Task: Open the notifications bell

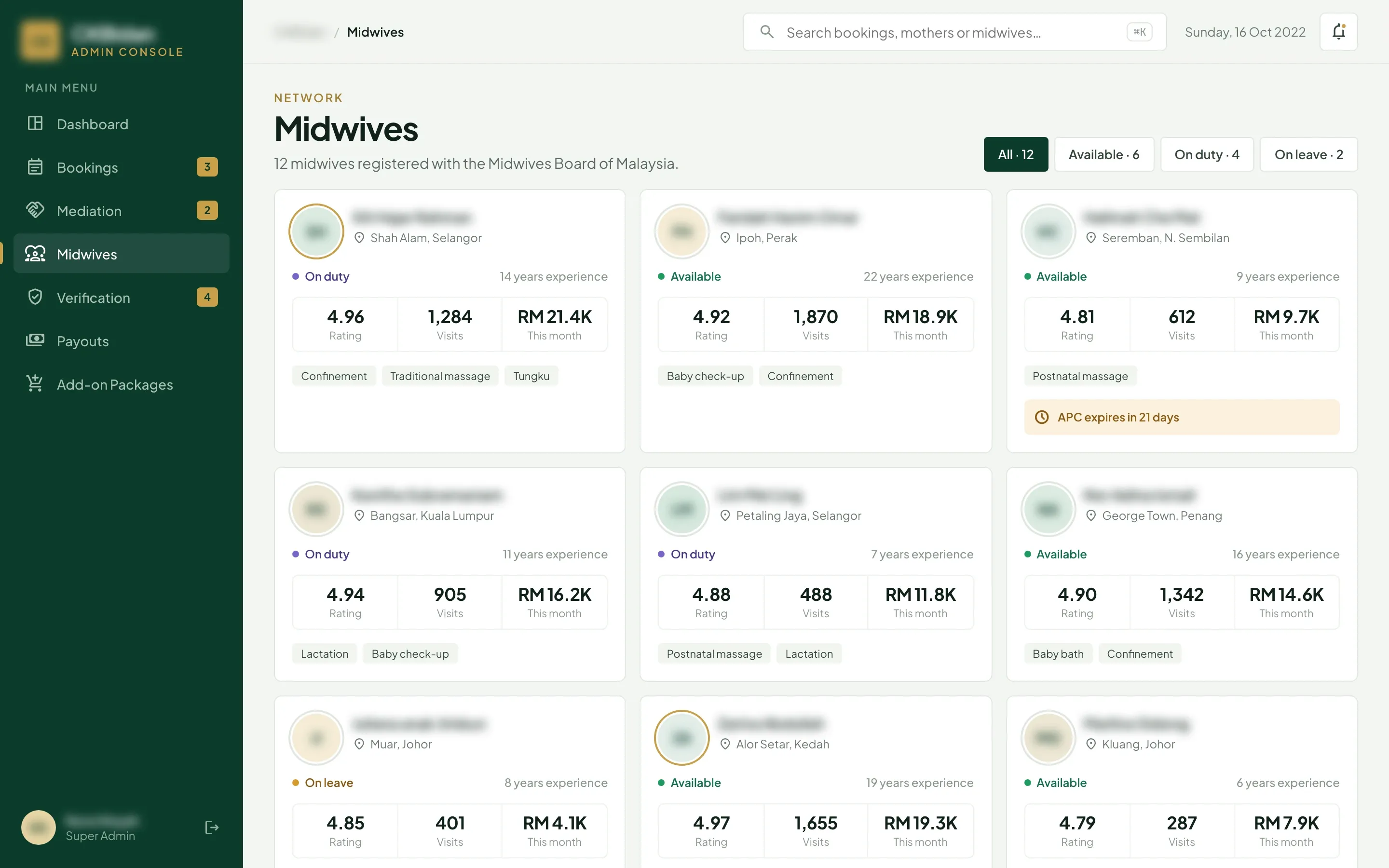Action: click(x=1338, y=31)
